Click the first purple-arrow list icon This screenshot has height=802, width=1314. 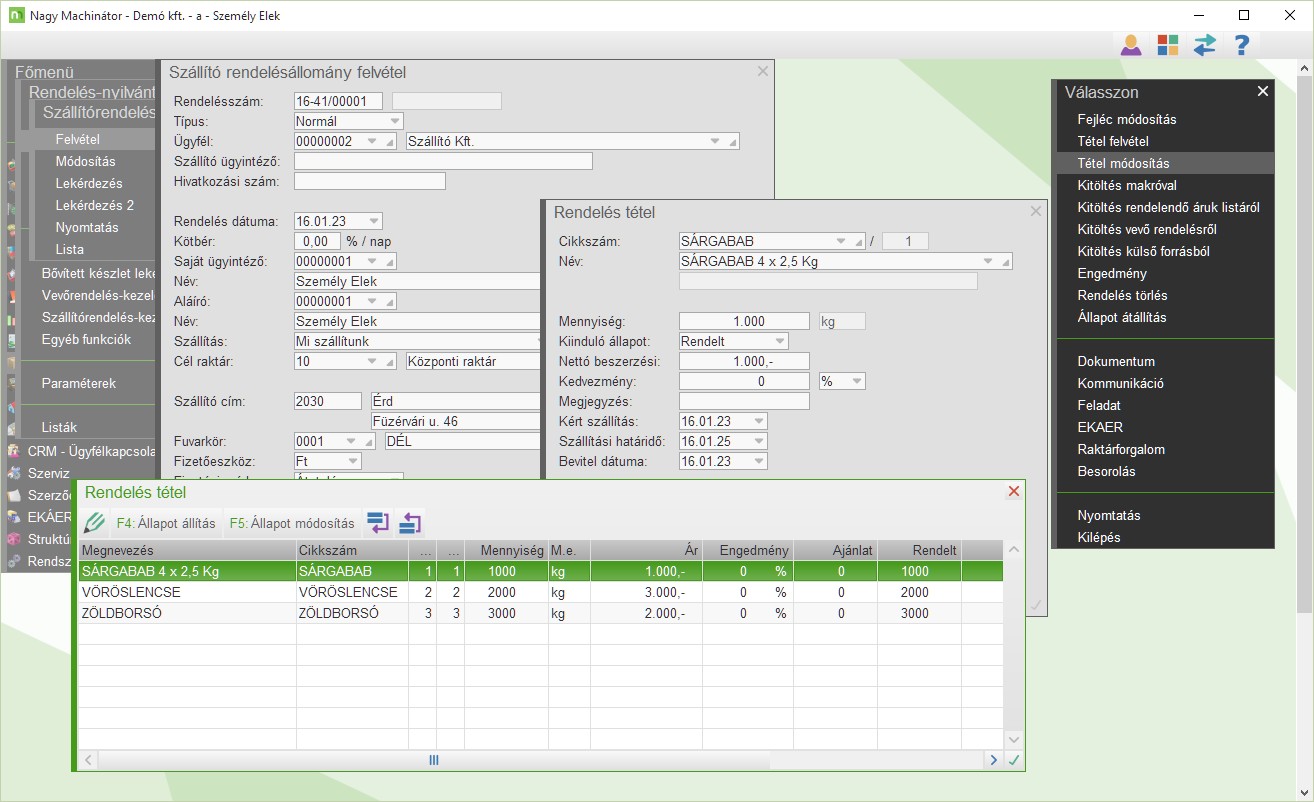(x=378, y=523)
